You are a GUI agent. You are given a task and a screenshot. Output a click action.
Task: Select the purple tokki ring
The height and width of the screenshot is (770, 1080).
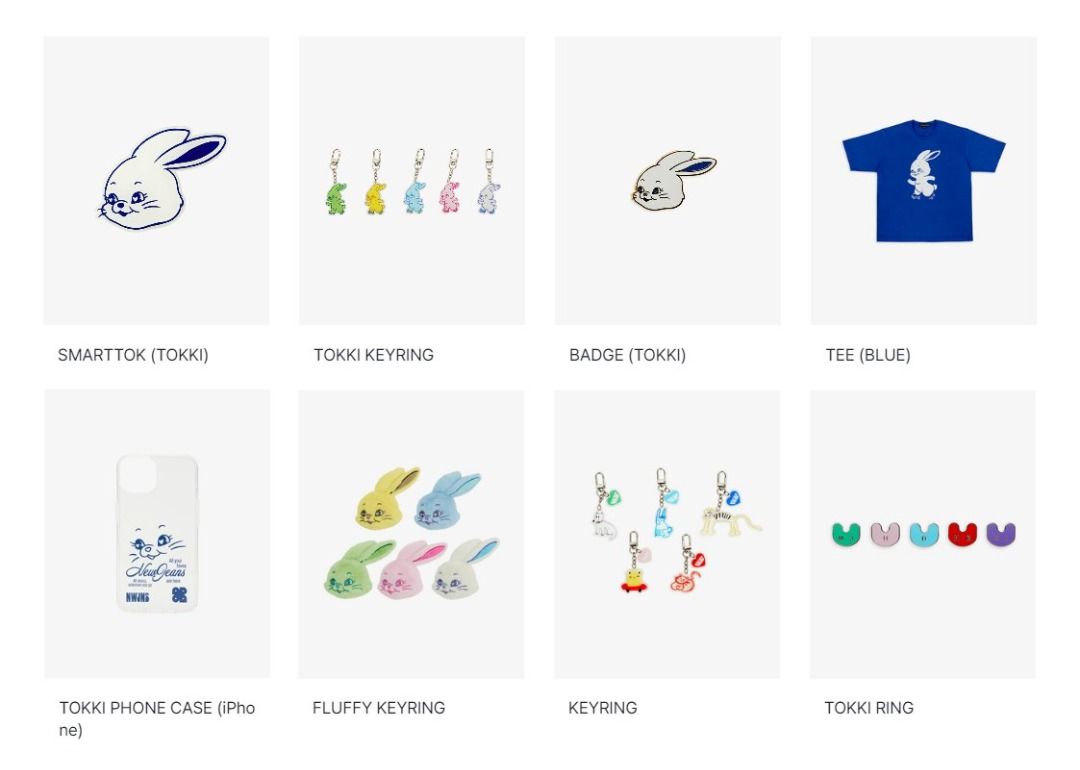click(1001, 534)
